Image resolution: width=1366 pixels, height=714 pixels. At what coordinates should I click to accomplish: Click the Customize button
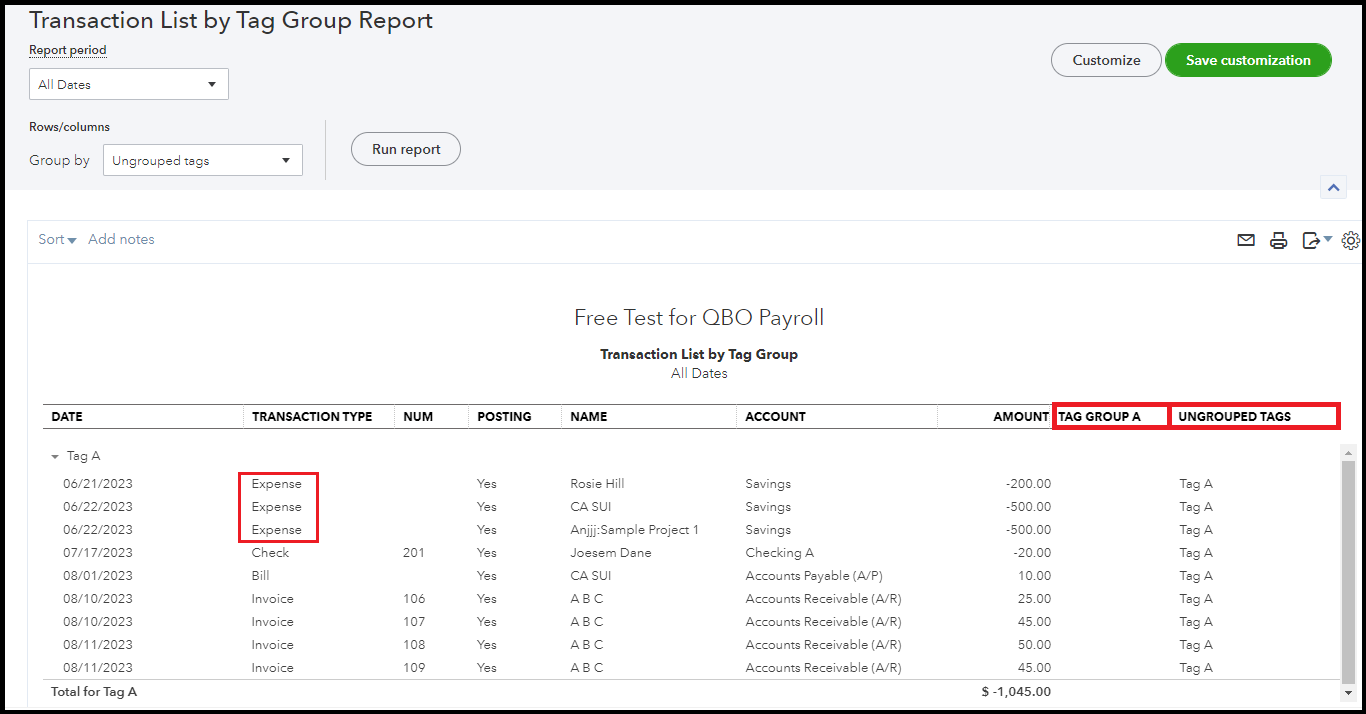point(1106,60)
